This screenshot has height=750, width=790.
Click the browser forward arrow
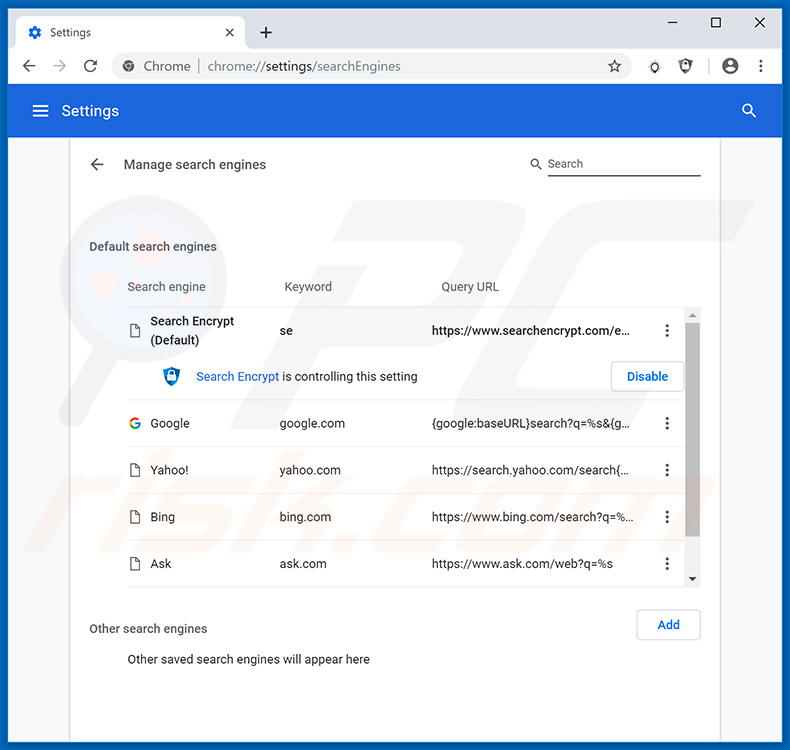[x=59, y=66]
